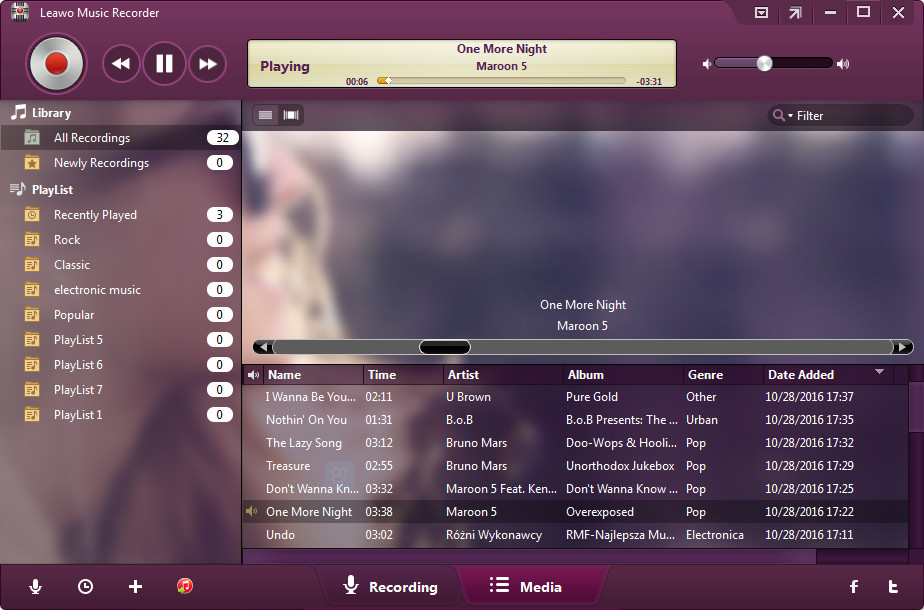Viewport: 924px width, 610px height.
Task: Sort the list by Artist column
Action: (503, 375)
